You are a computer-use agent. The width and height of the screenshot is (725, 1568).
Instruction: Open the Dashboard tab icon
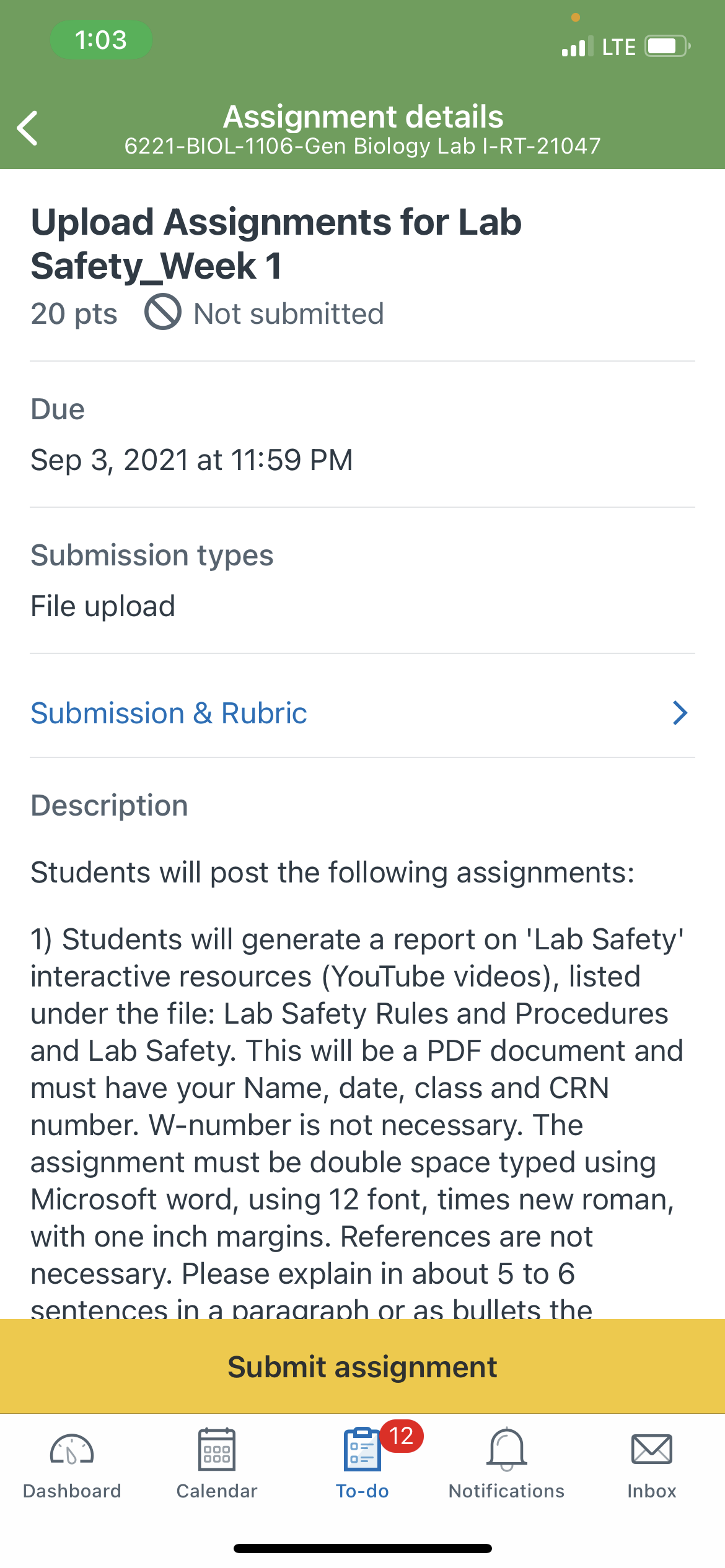72,1450
